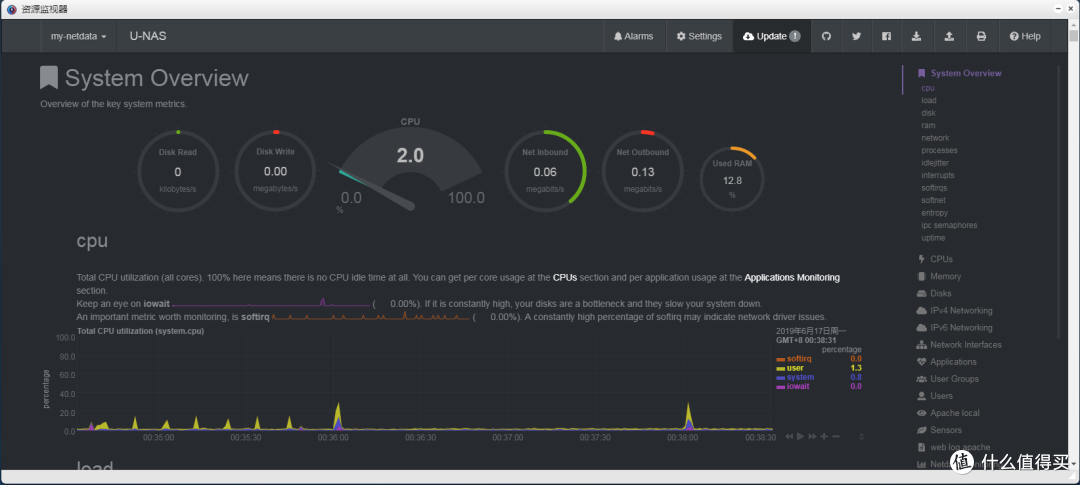Open Memory section in sidebar
1080x485 pixels.
945,276
